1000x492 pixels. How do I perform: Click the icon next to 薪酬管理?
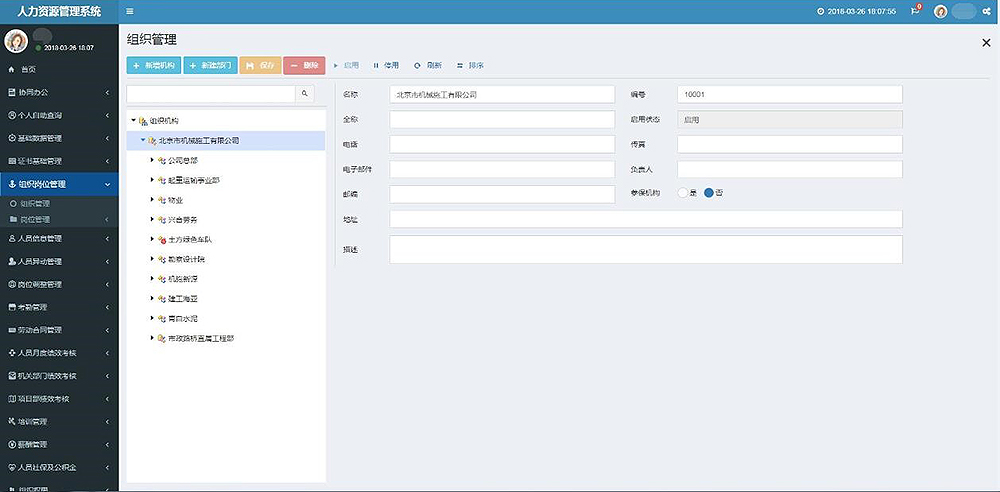[x=11, y=445]
